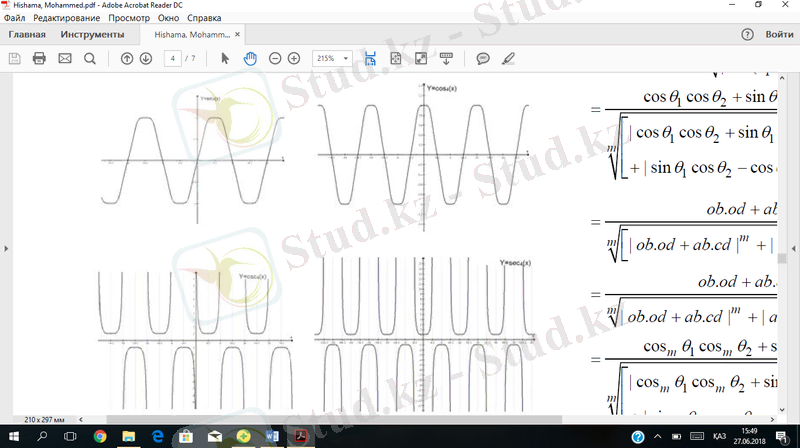Open the Редактирование menu
800x448 pixels.
(x=66, y=18)
